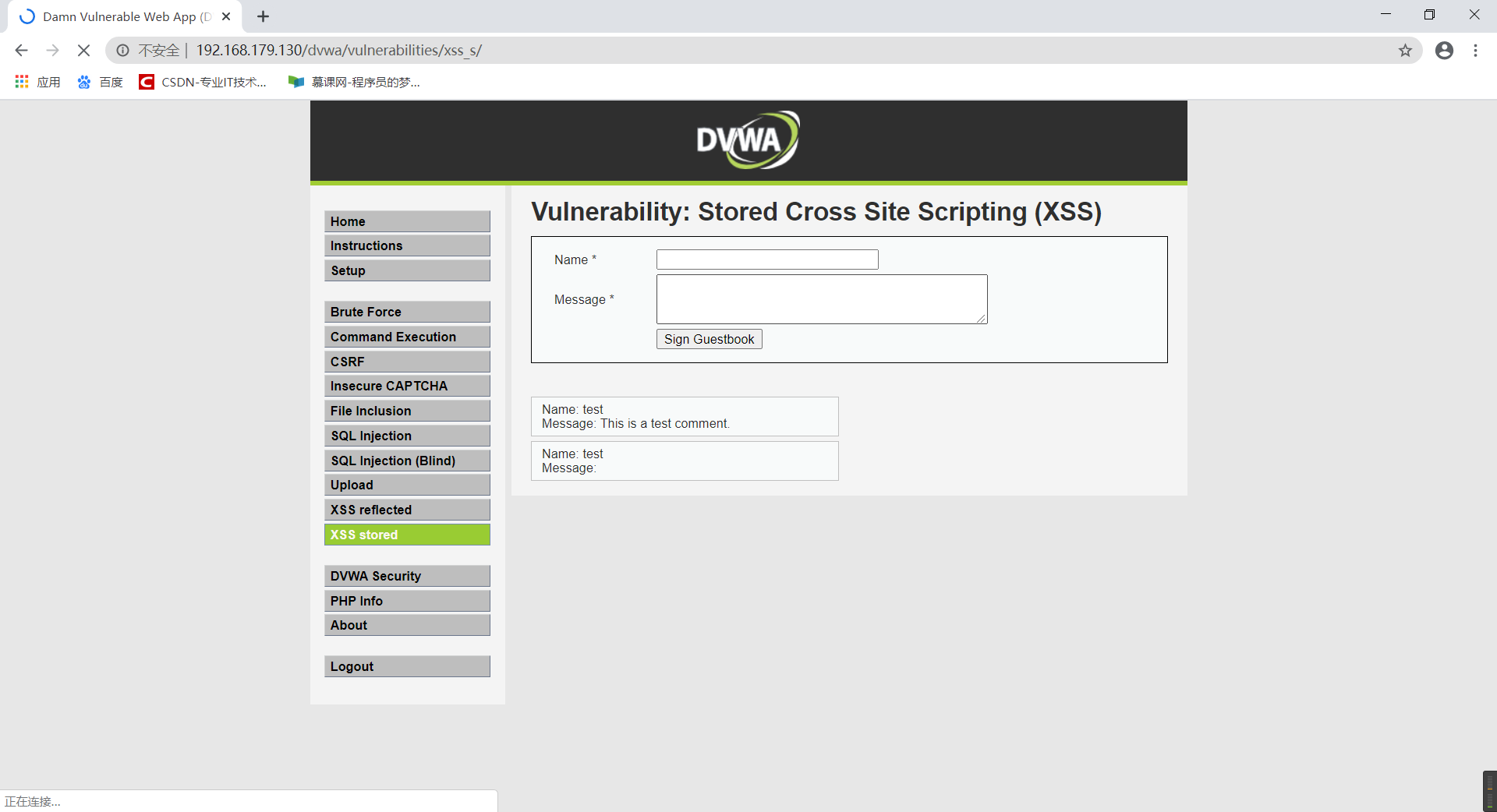Click into the Message text area

[x=822, y=299]
